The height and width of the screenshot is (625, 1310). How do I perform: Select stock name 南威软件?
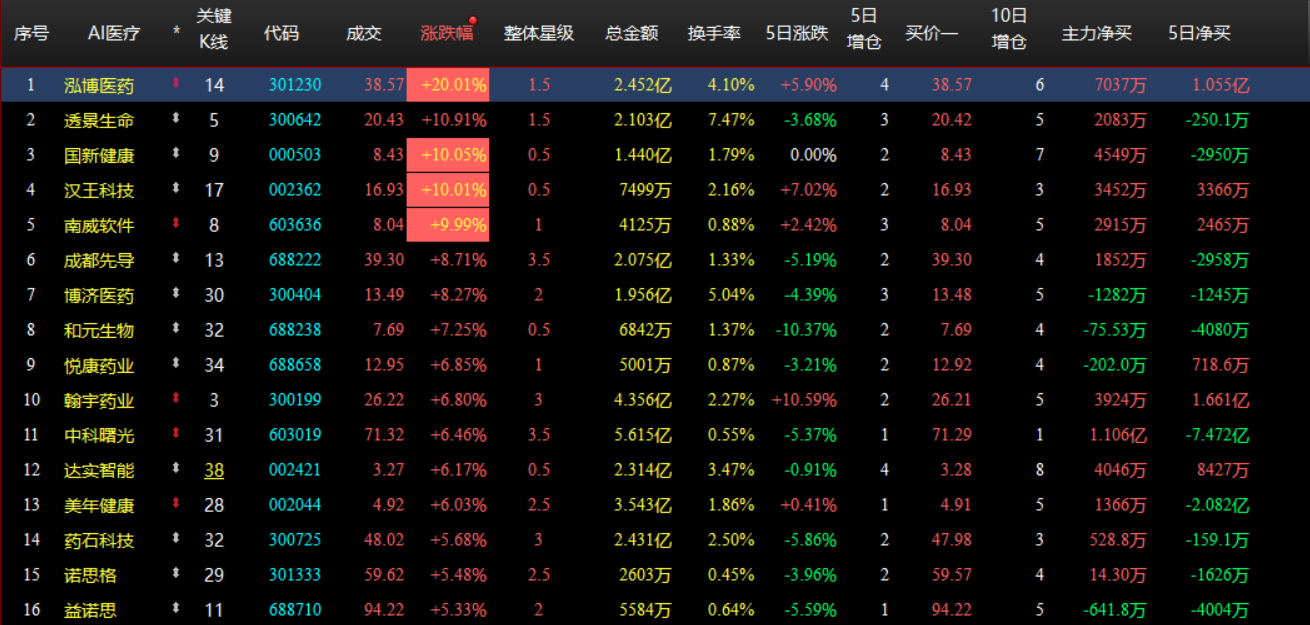pyautogui.click(x=98, y=225)
